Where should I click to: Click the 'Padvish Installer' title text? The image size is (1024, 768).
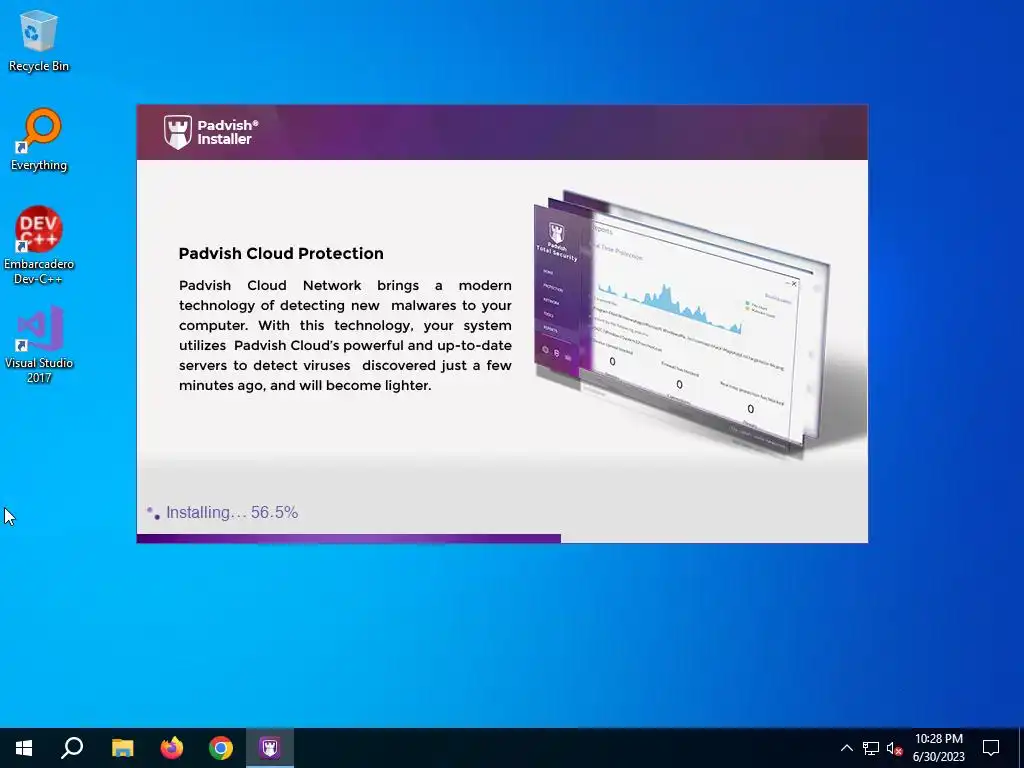tap(228, 132)
